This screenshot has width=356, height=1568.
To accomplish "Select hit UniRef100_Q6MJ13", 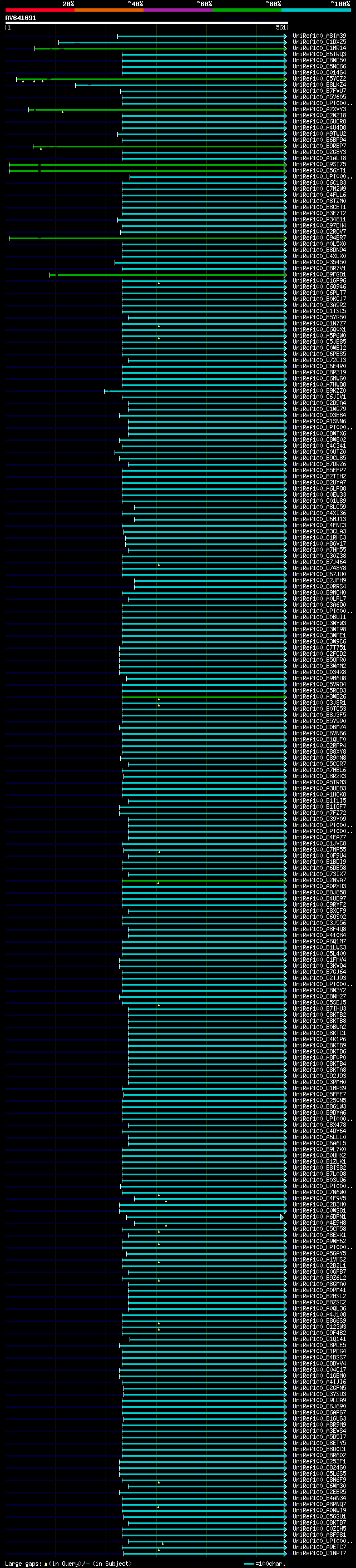I will click(x=319, y=519).
